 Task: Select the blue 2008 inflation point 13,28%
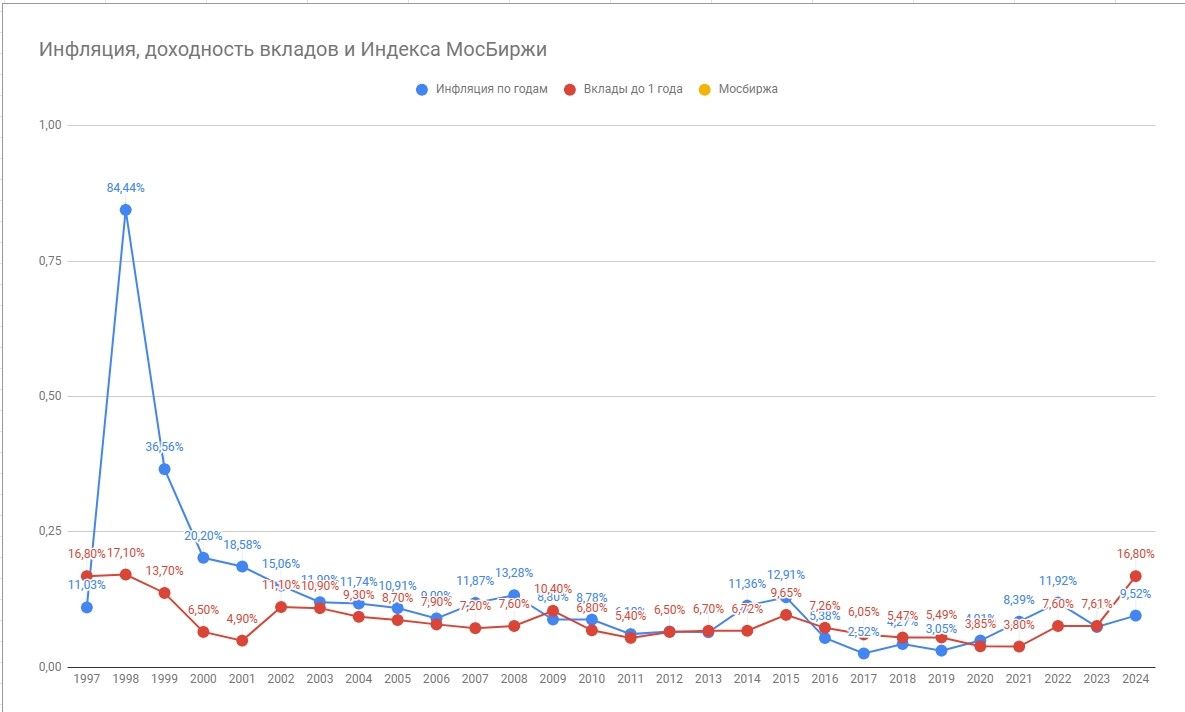click(x=514, y=595)
